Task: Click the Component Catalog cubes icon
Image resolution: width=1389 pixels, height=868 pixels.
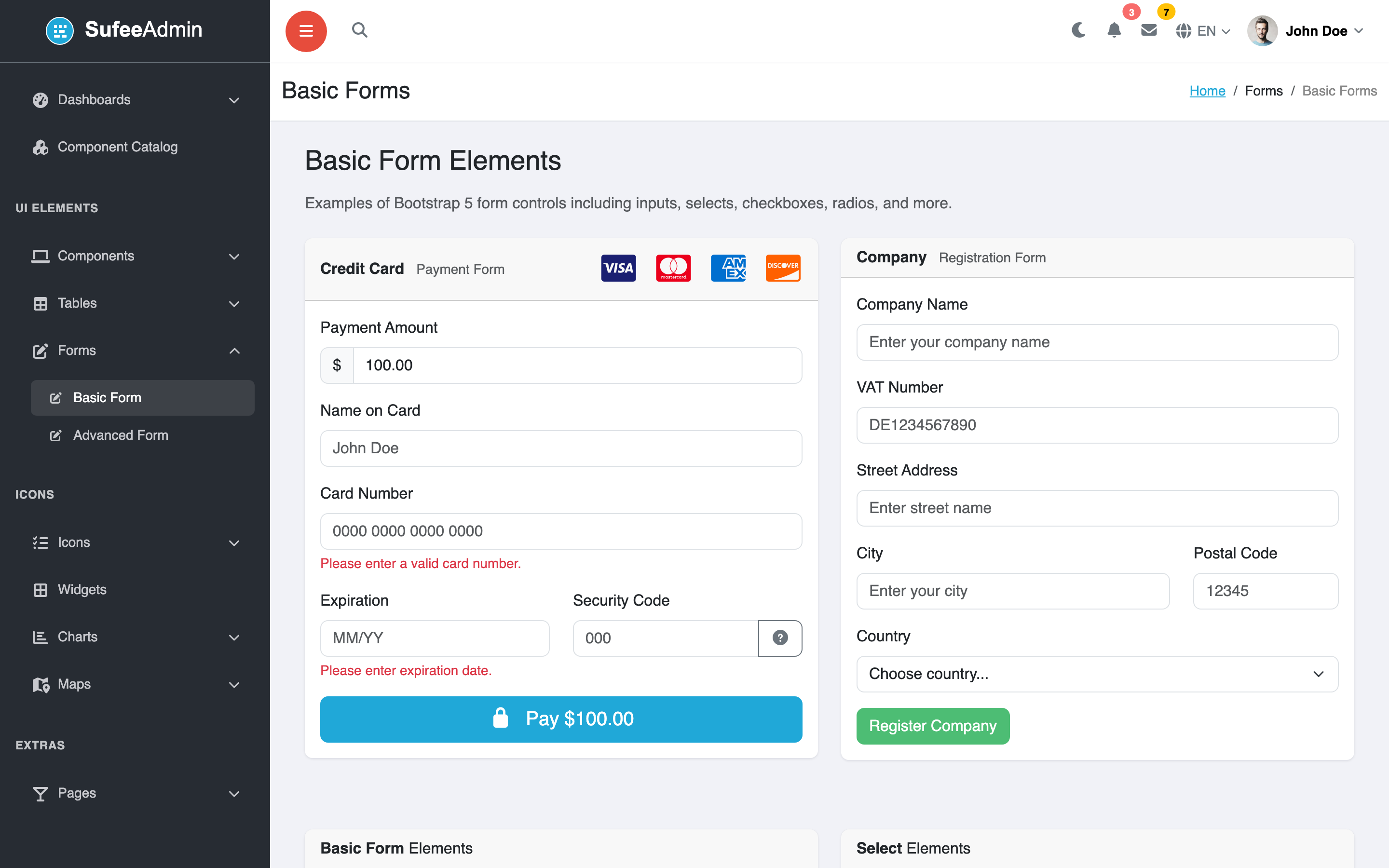Action: point(40,147)
